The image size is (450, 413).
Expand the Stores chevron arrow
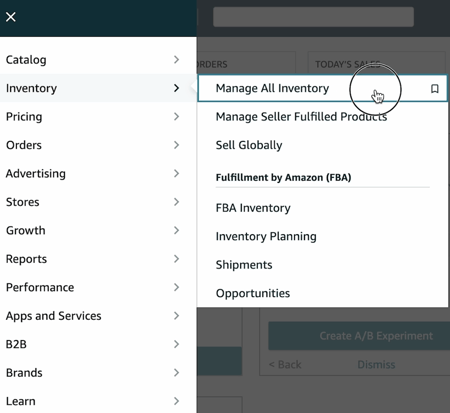coord(177,202)
